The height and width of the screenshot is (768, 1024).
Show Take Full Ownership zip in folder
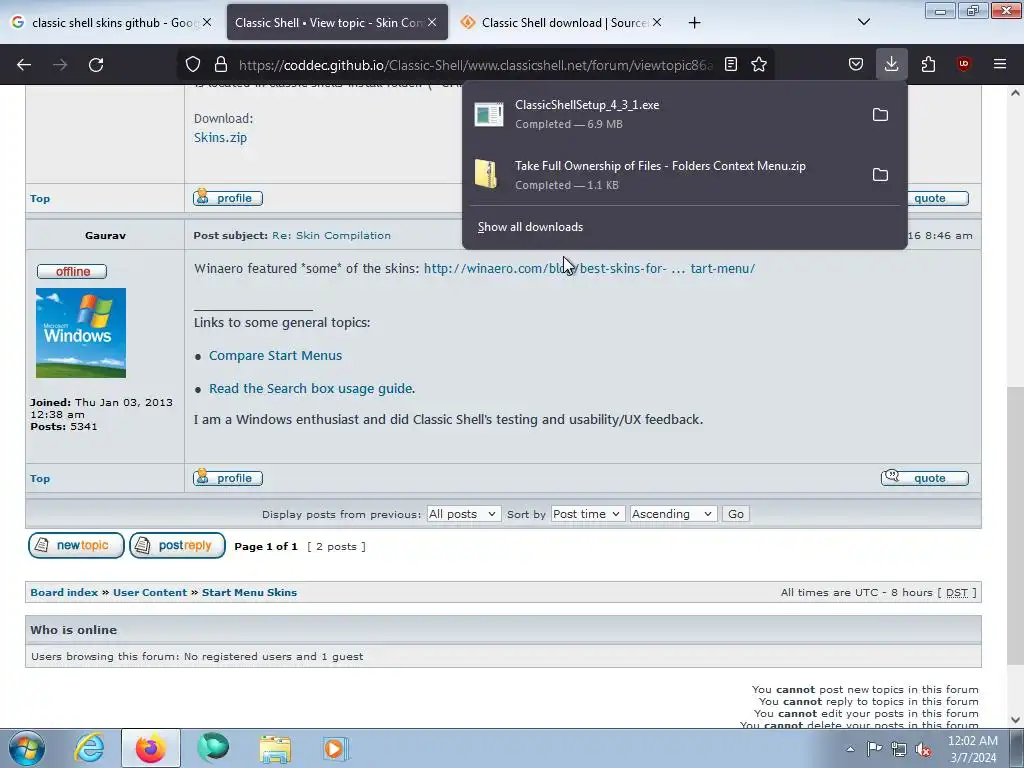880,174
